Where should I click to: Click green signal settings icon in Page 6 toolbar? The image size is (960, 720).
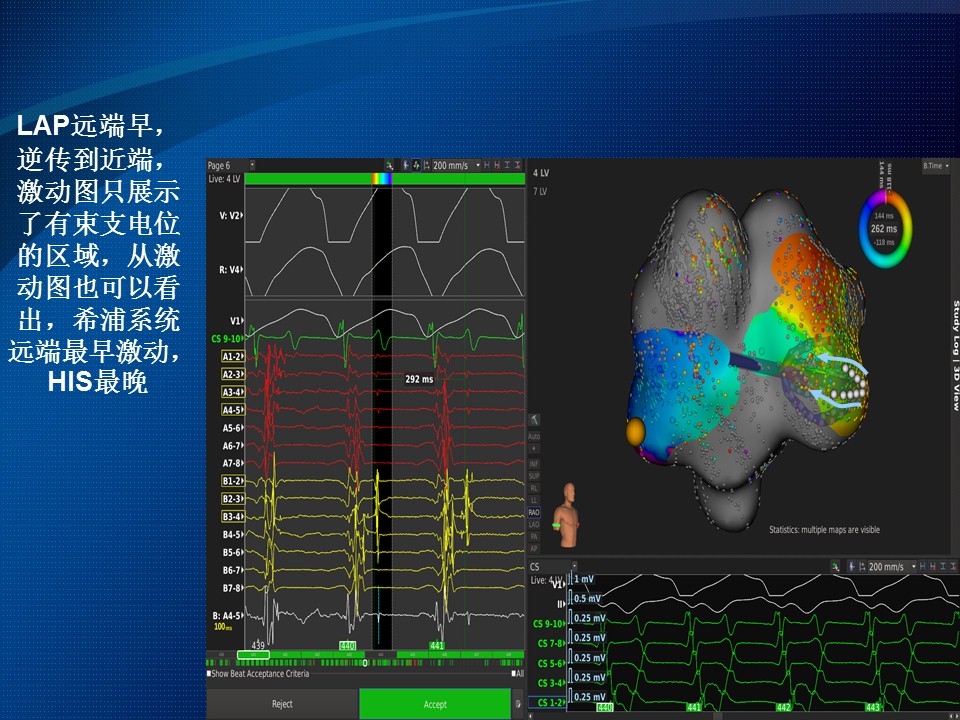[x=389, y=165]
